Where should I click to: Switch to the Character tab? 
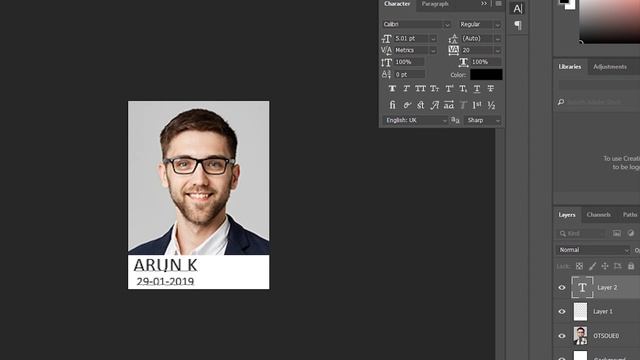coord(397,4)
